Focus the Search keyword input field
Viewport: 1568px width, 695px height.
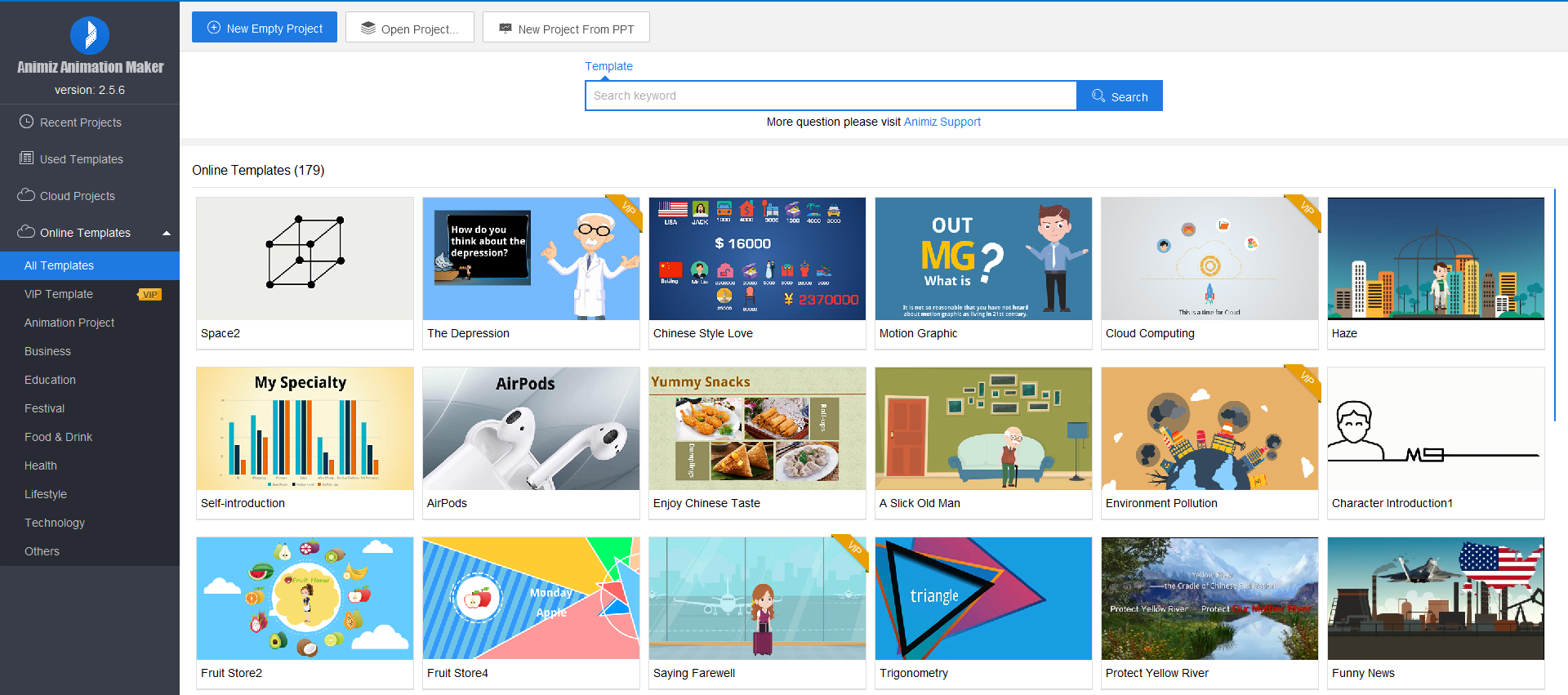(831, 96)
